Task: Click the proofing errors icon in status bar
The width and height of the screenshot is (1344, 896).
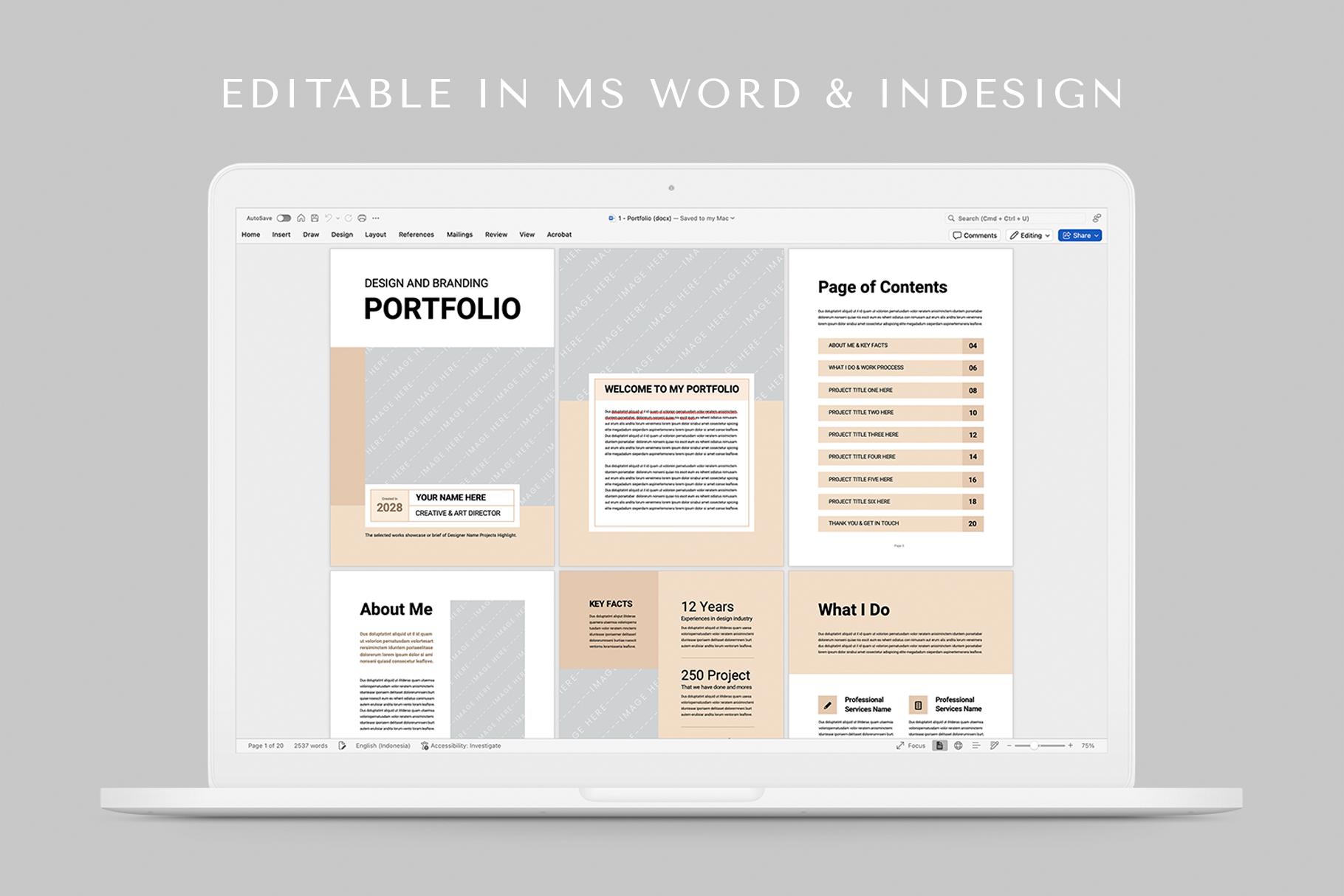Action: click(x=341, y=746)
